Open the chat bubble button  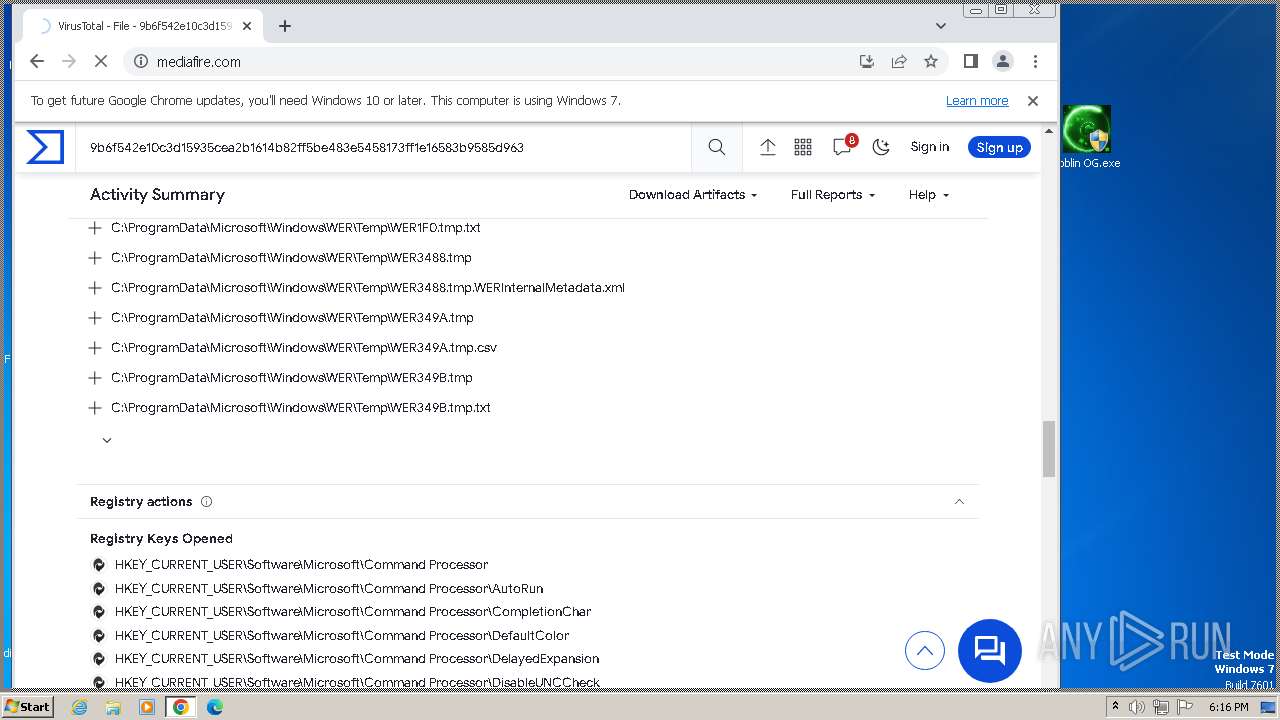tap(990, 651)
